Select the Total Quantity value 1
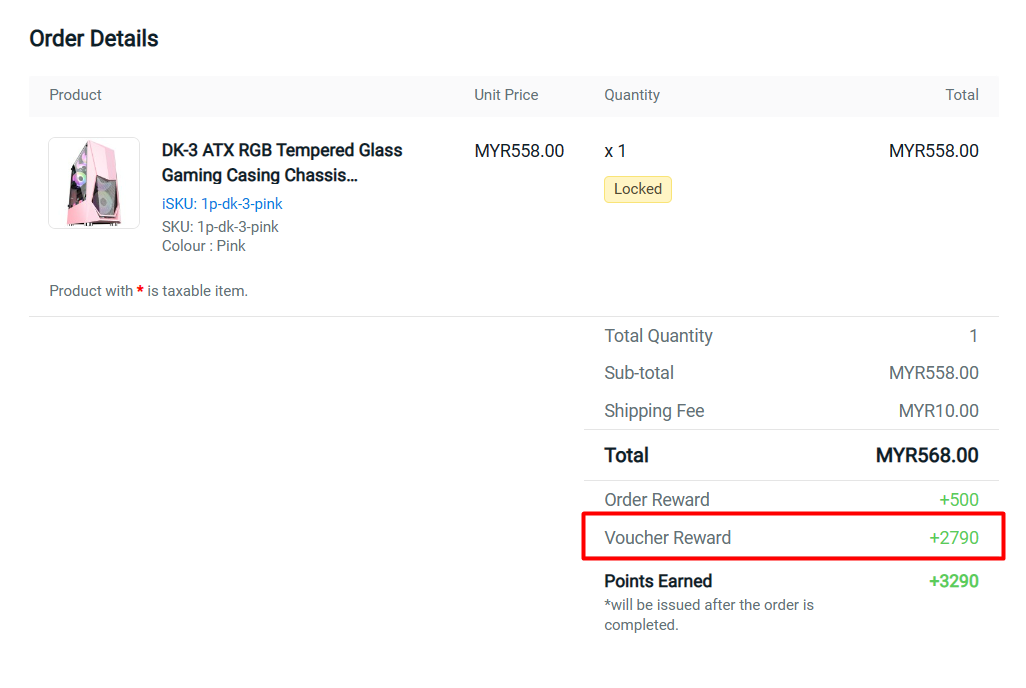 [973, 336]
